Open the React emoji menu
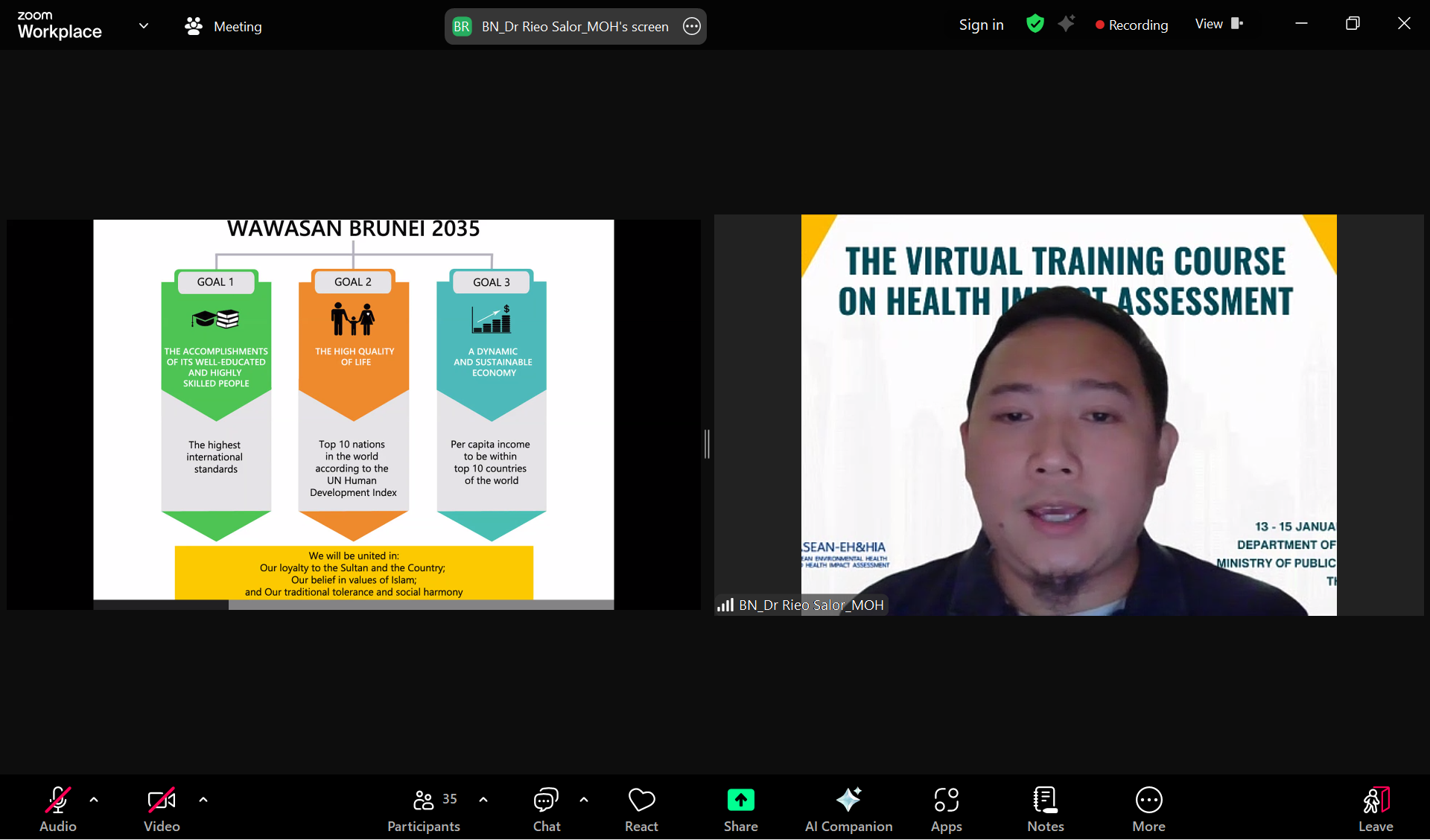 [641, 809]
